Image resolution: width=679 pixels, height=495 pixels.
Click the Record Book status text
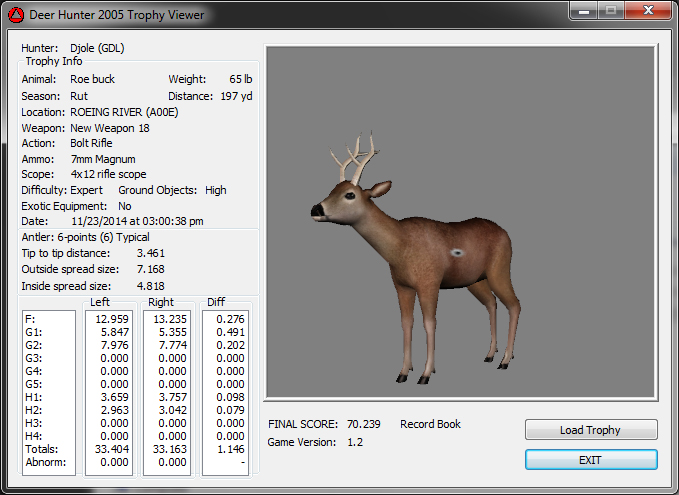point(430,424)
